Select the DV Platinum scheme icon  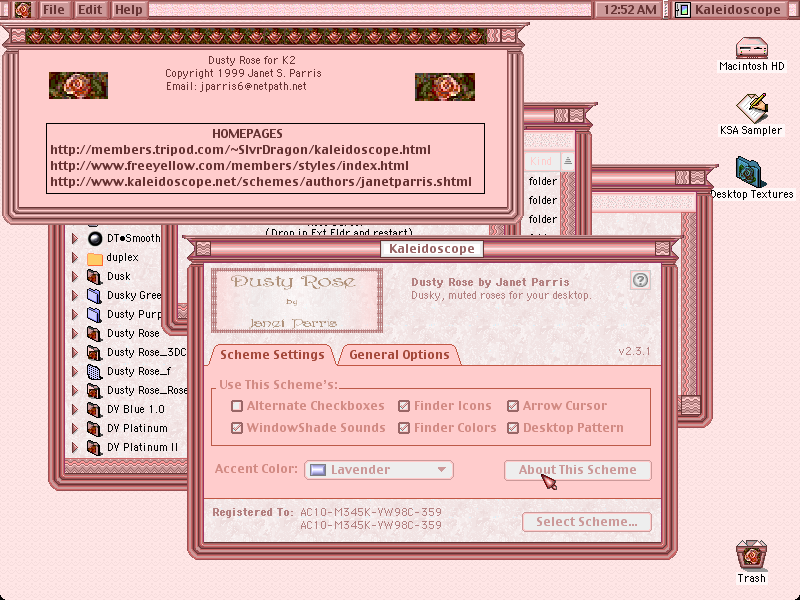[94, 428]
